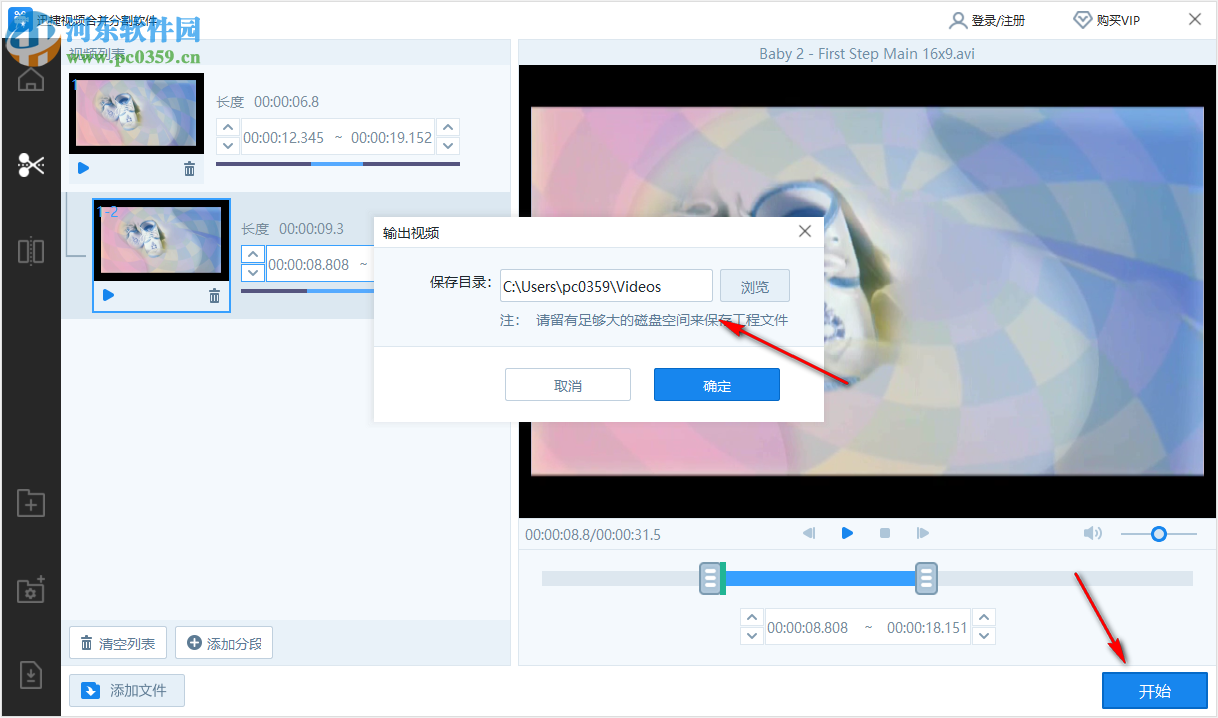The width and height of the screenshot is (1218, 718).
Task: Click the left trim handle on timeline
Action: [711, 578]
